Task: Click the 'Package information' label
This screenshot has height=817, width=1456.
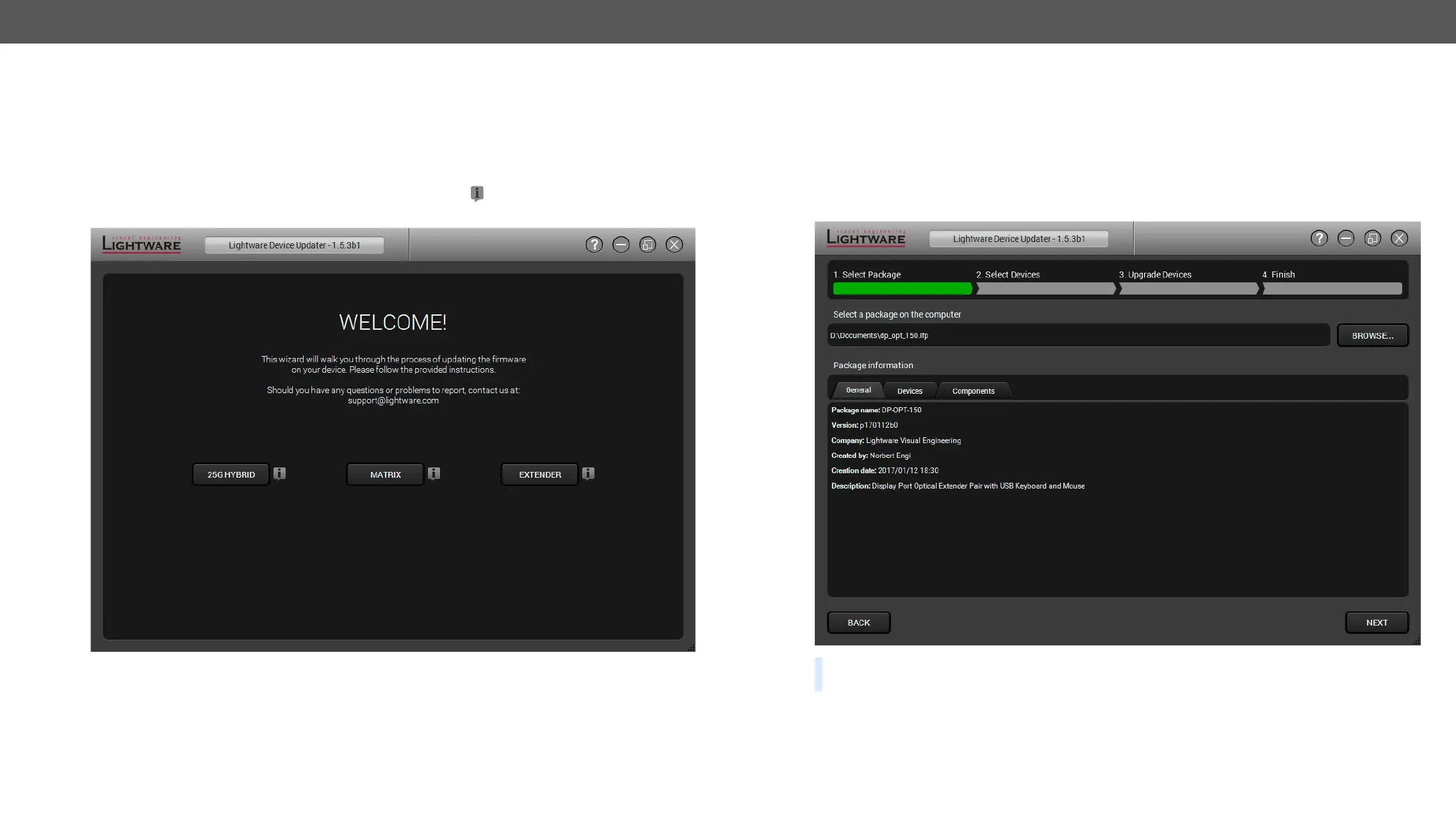Action: point(873,365)
